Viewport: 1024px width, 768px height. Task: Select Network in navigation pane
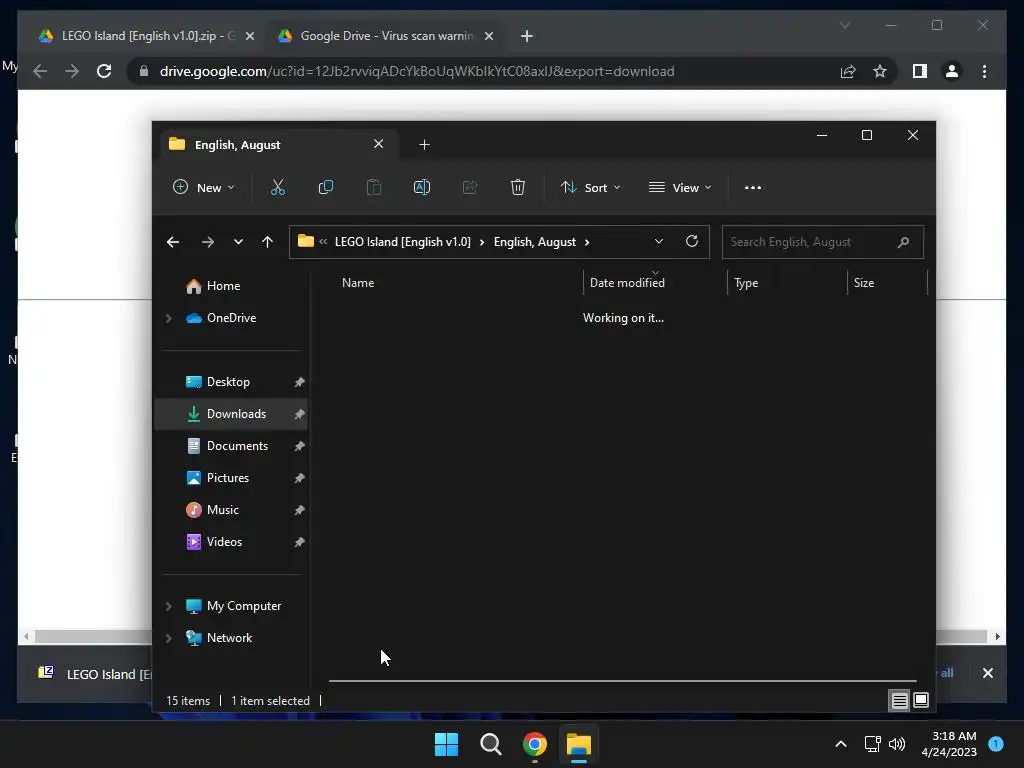click(229, 638)
